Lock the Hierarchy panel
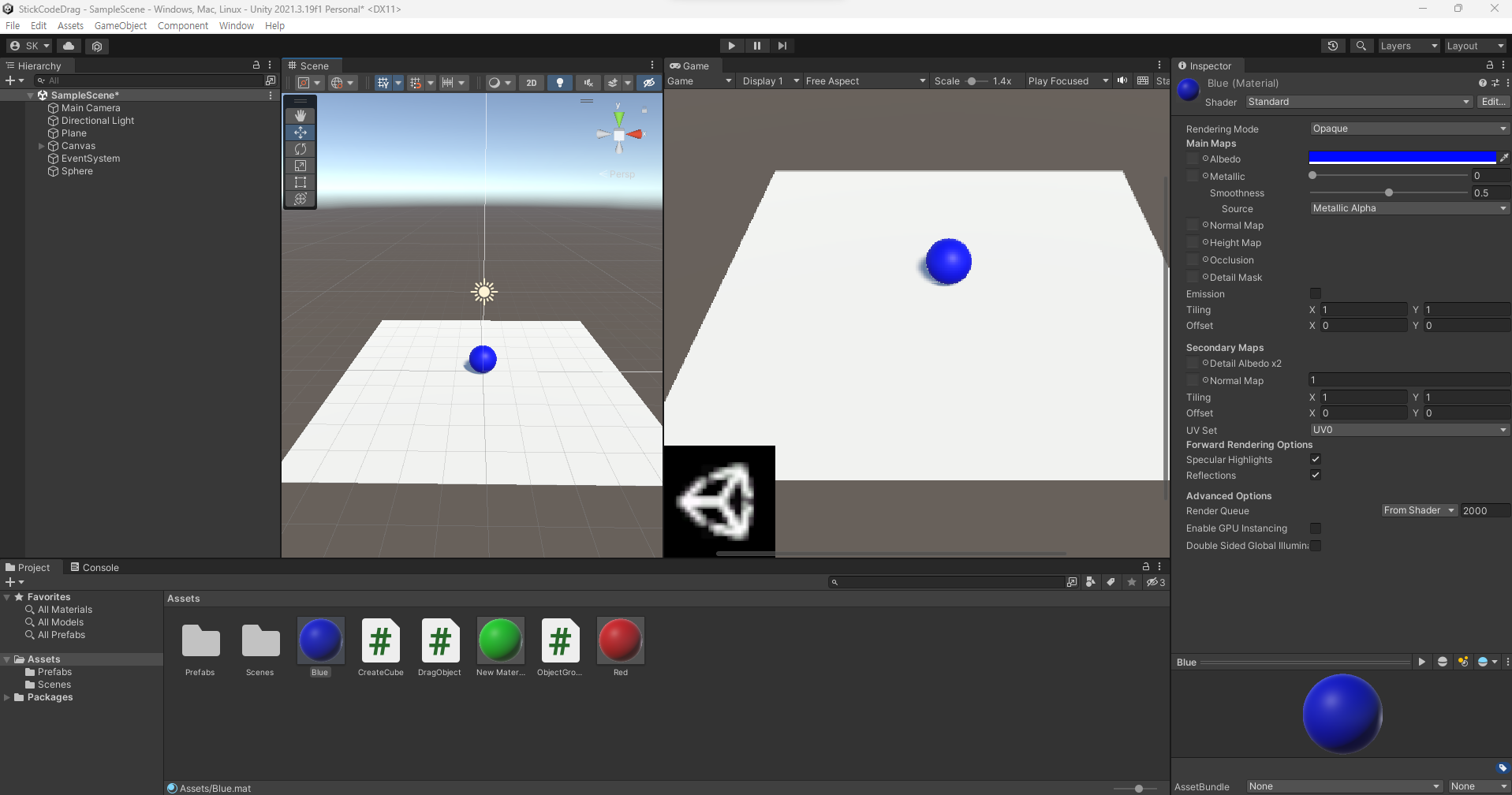The image size is (1512, 795). point(256,65)
